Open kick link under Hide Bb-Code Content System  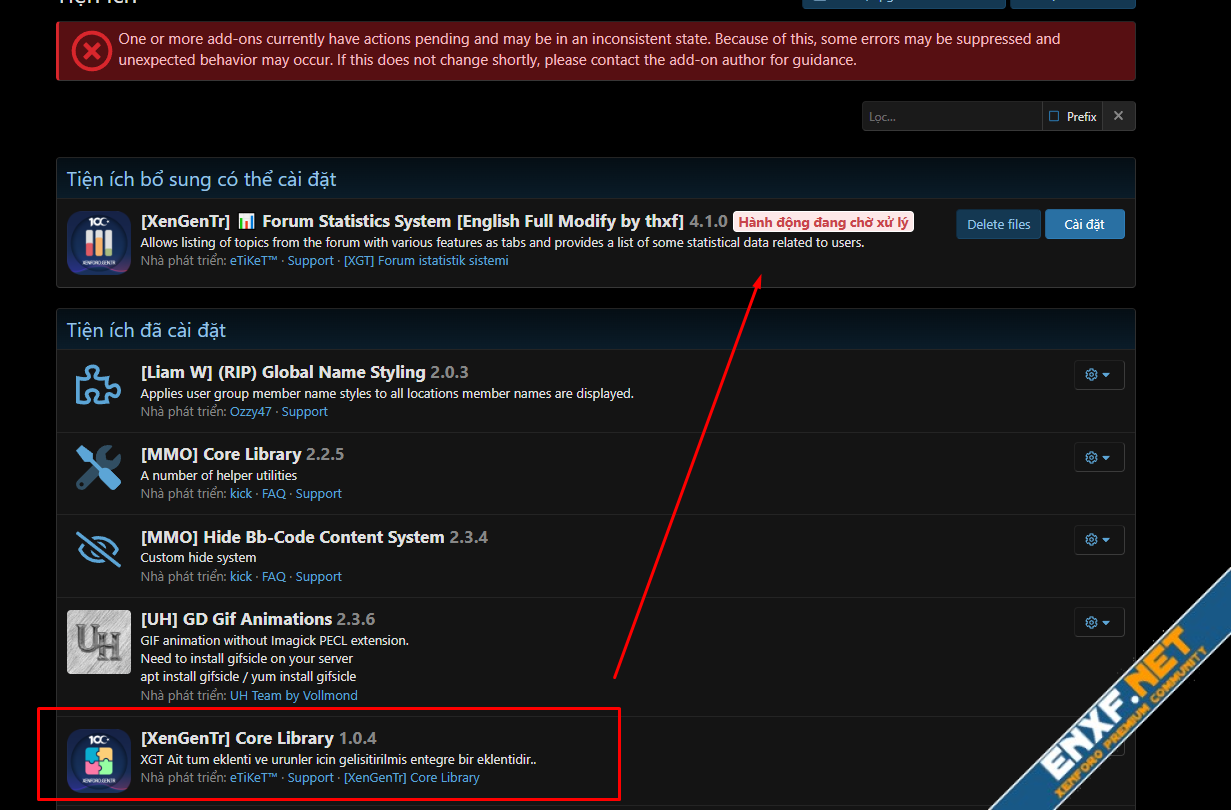click(x=241, y=577)
